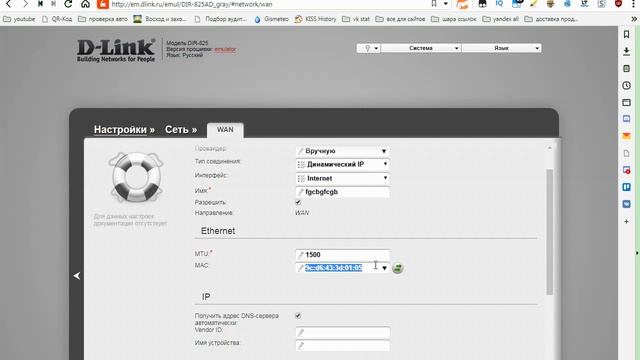Open the bookmarks panel in sidebar
Viewport: 640px width, 360px height.
click(x=627, y=34)
